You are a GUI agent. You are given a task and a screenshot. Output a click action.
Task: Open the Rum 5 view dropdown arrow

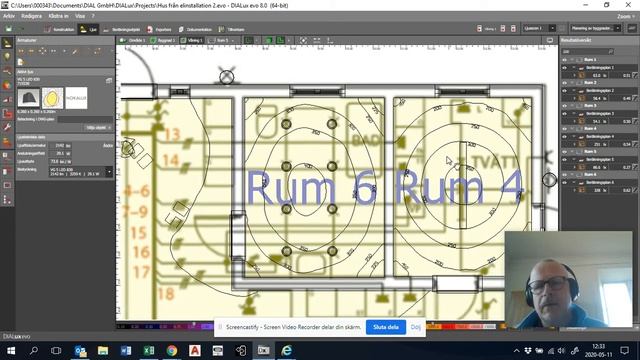click(233, 40)
